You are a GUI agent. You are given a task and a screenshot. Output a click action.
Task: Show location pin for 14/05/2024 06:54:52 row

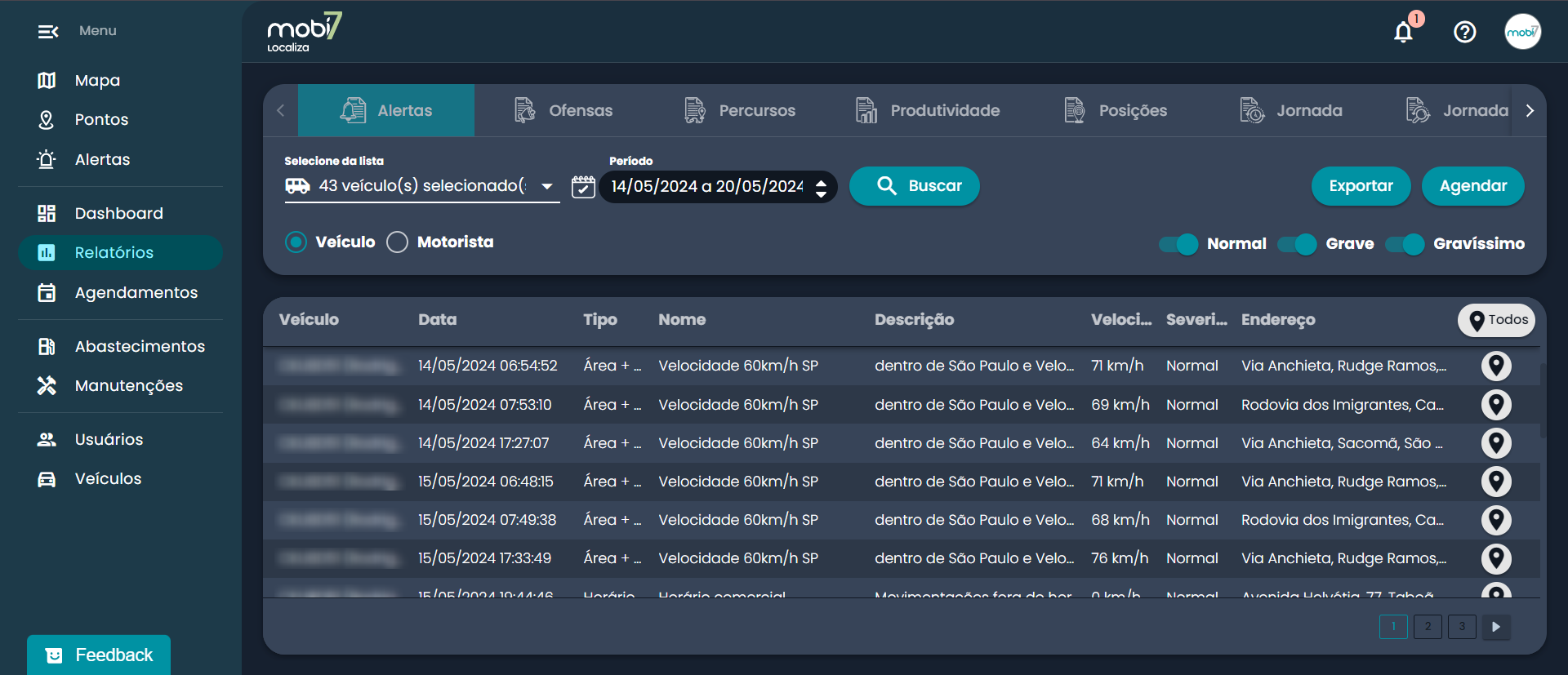click(x=1496, y=366)
